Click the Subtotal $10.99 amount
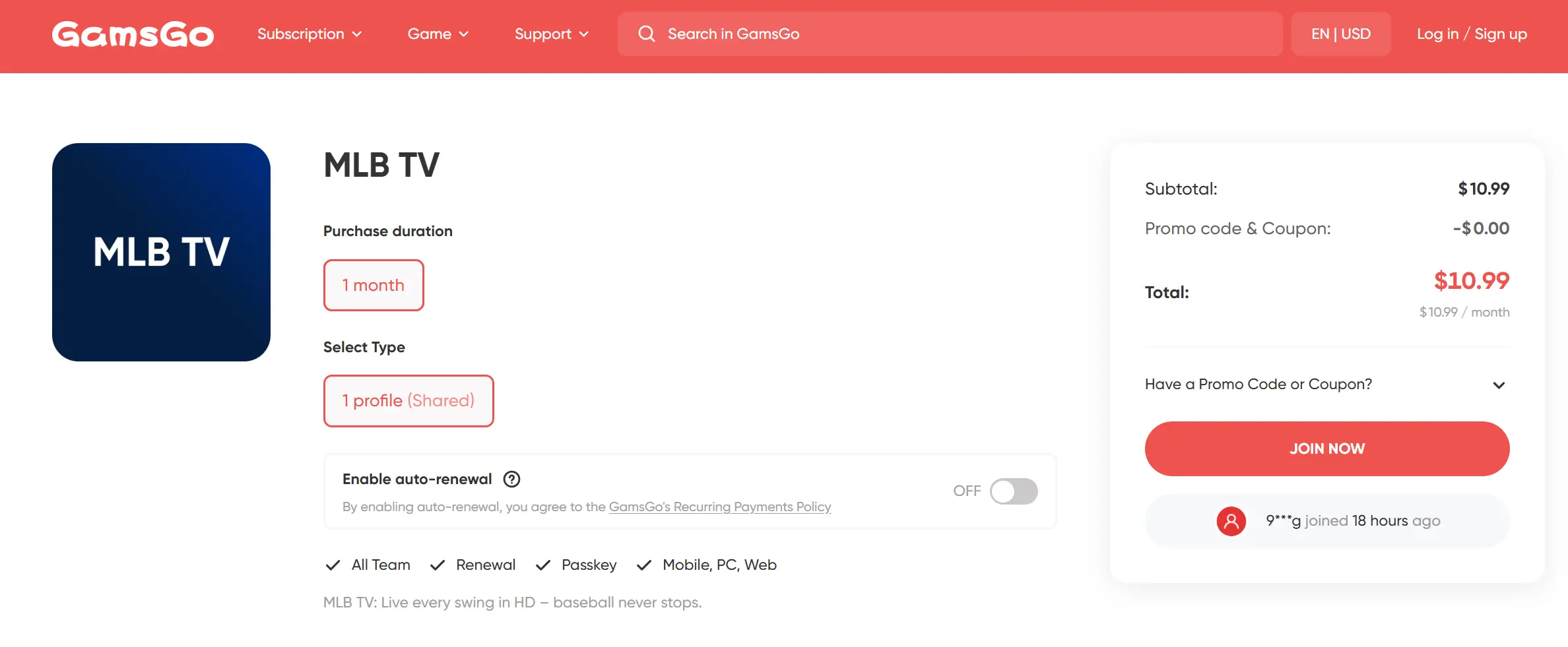 coord(1484,189)
